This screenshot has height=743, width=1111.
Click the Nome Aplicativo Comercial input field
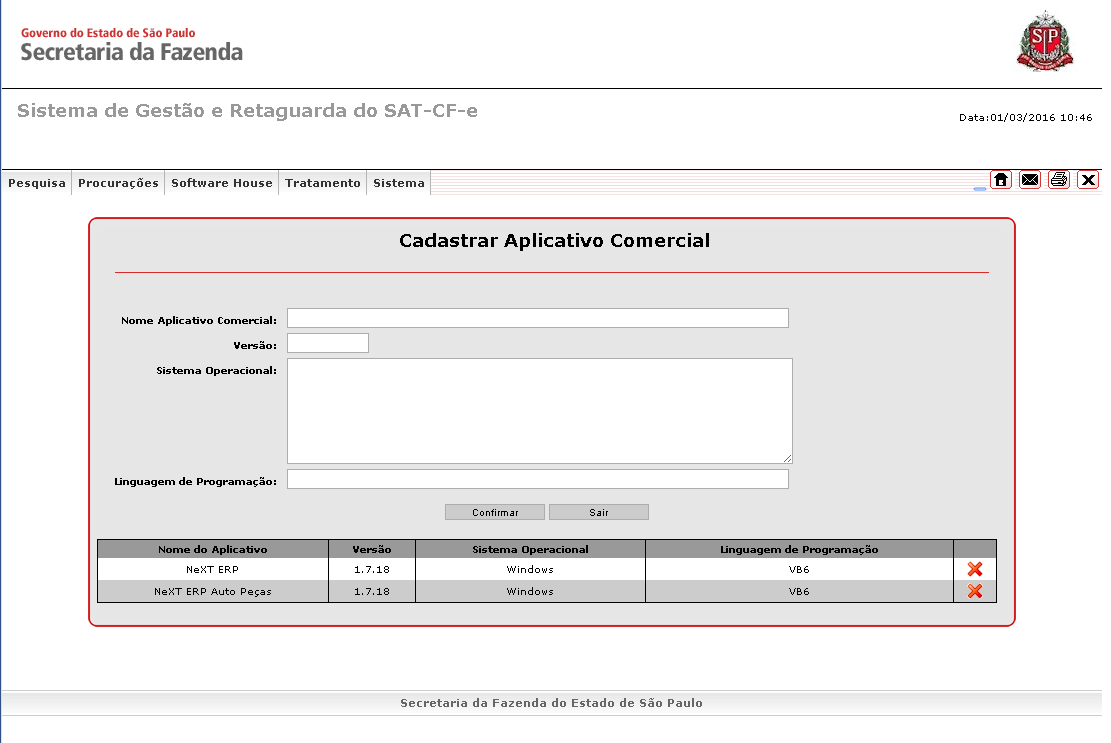coord(537,317)
